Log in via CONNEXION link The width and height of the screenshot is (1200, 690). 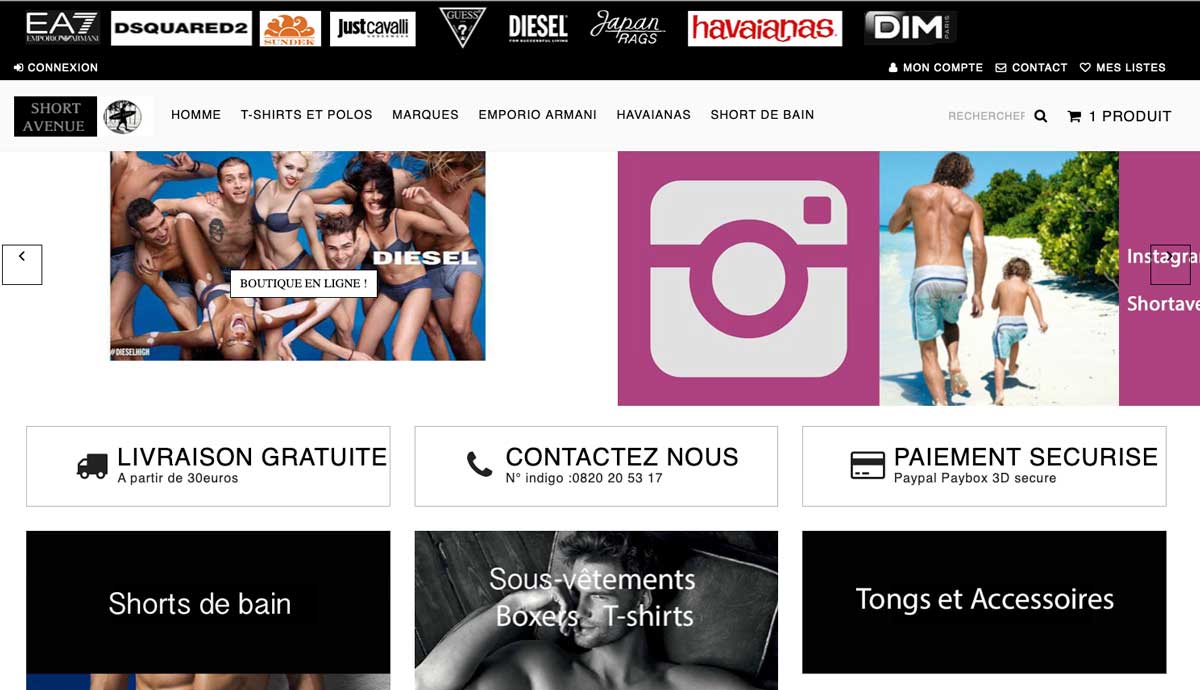tap(56, 68)
